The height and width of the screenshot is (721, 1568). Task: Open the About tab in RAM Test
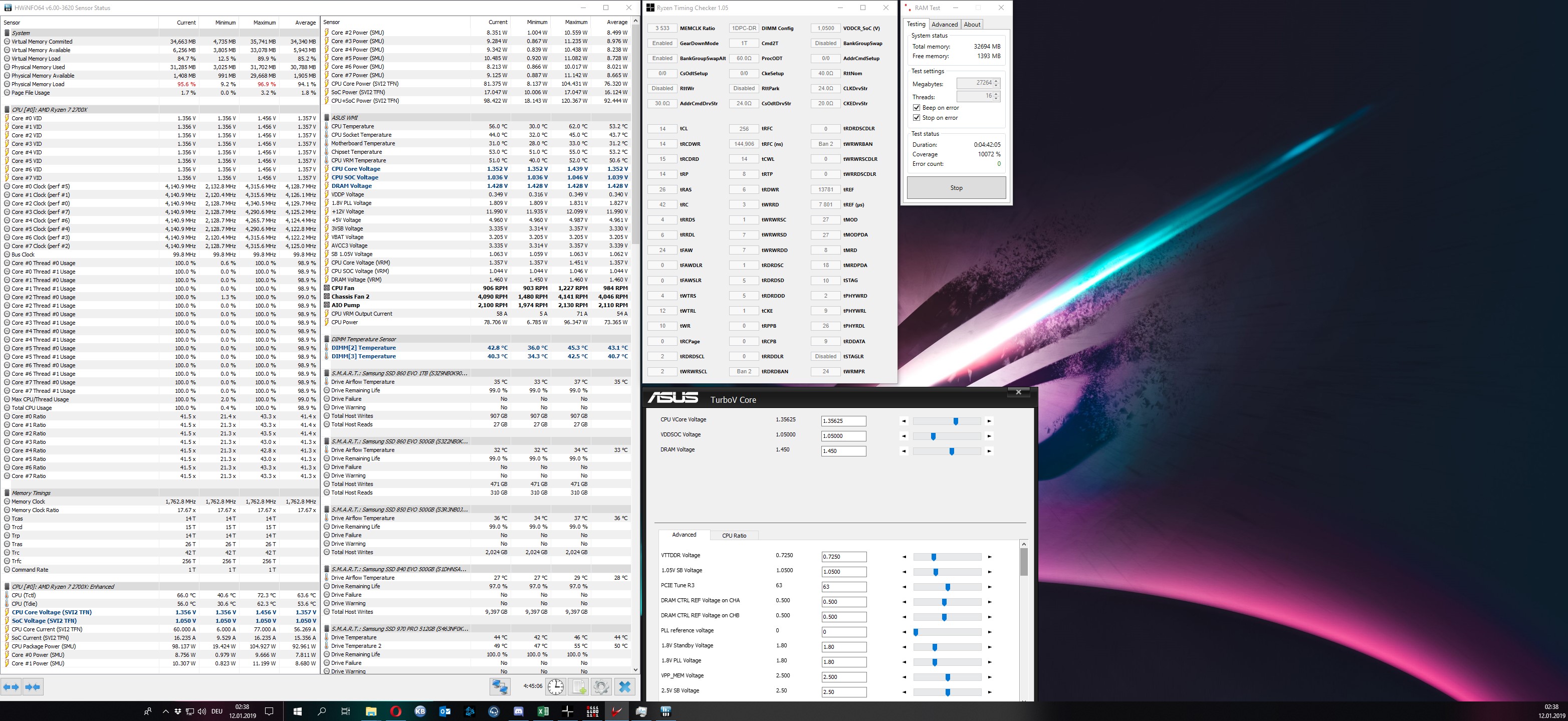[972, 25]
